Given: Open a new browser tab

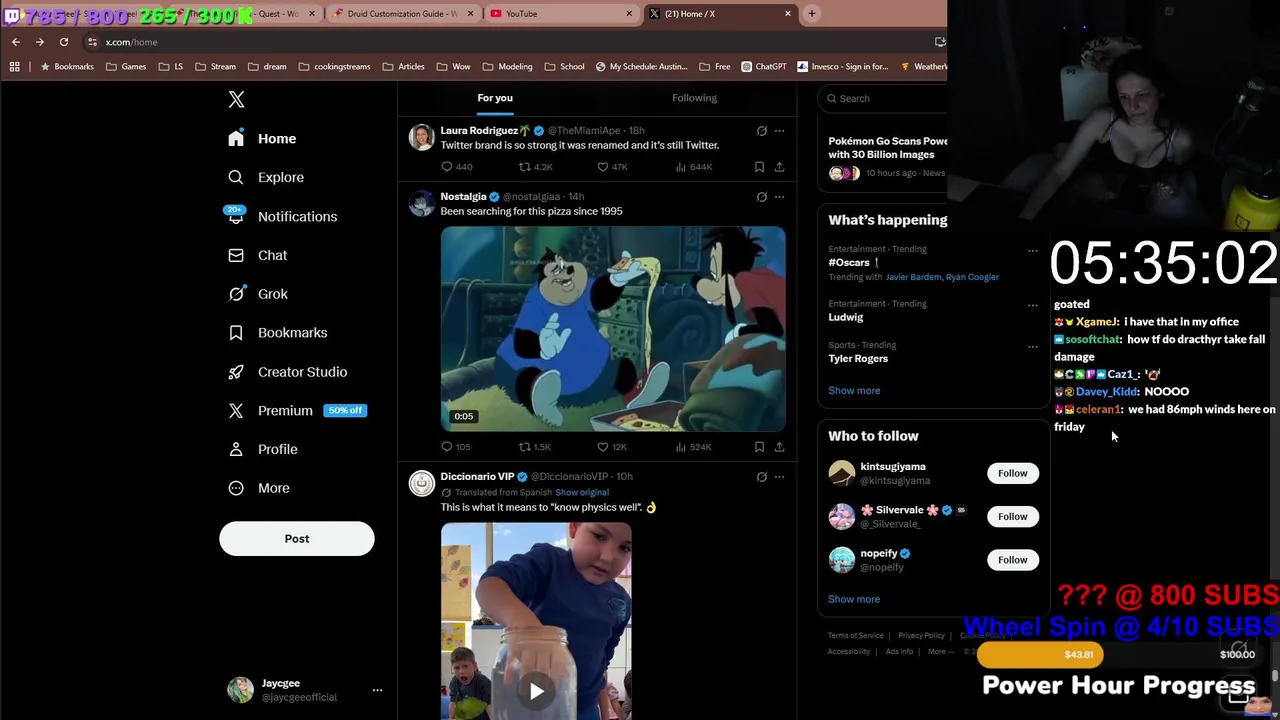Looking at the screenshot, I should tap(812, 14).
